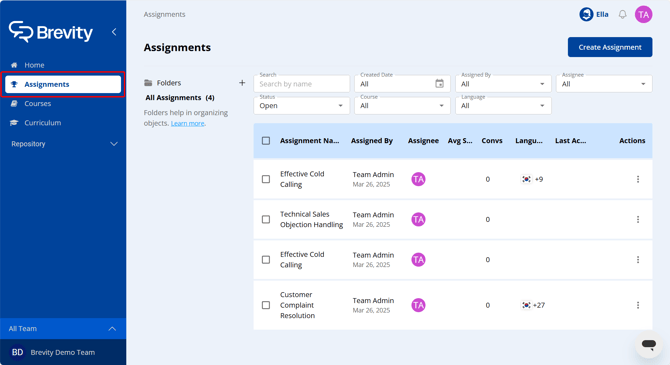The height and width of the screenshot is (365, 670).
Task: Open Technical Sales Objection Handling assignment
Action: click(x=311, y=219)
